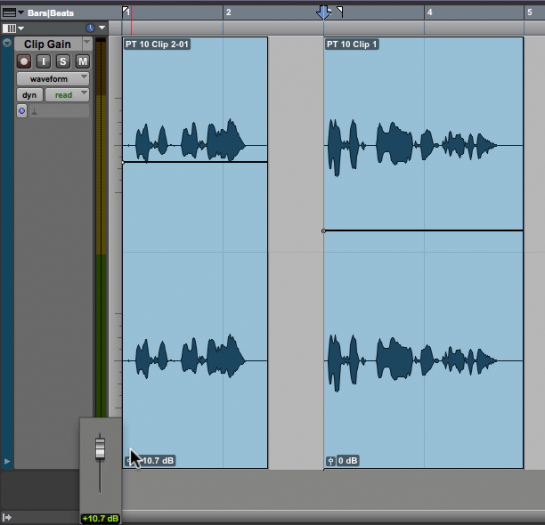
Task: Solo the Clip Gain track
Action: [63, 62]
